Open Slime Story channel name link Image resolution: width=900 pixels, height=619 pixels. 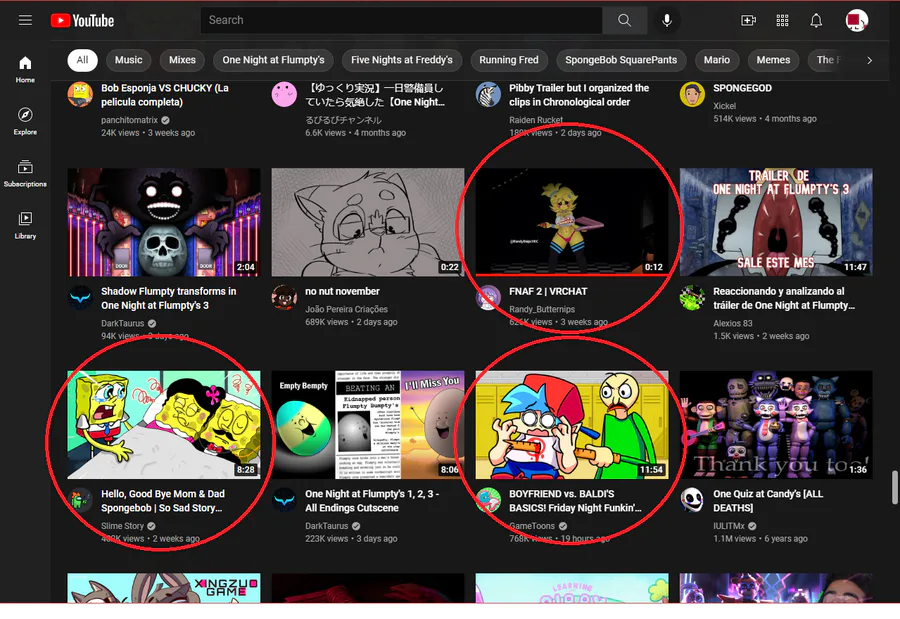tap(122, 526)
